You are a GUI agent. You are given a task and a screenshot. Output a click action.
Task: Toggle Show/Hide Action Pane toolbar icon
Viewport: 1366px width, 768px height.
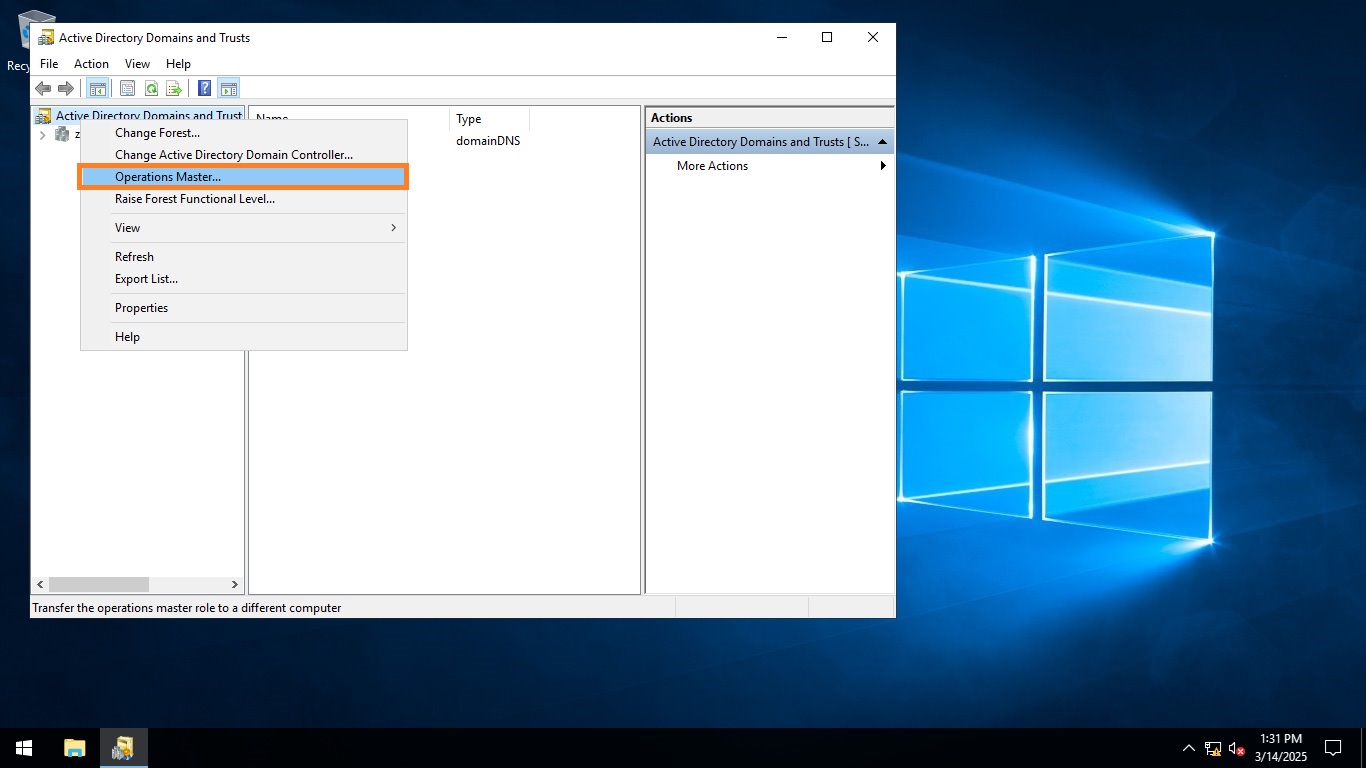[x=228, y=88]
